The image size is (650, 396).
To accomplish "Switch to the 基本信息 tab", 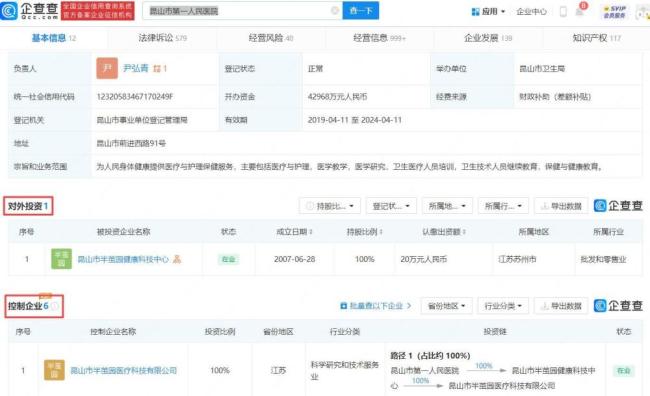I will pyautogui.click(x=53, y=38).
